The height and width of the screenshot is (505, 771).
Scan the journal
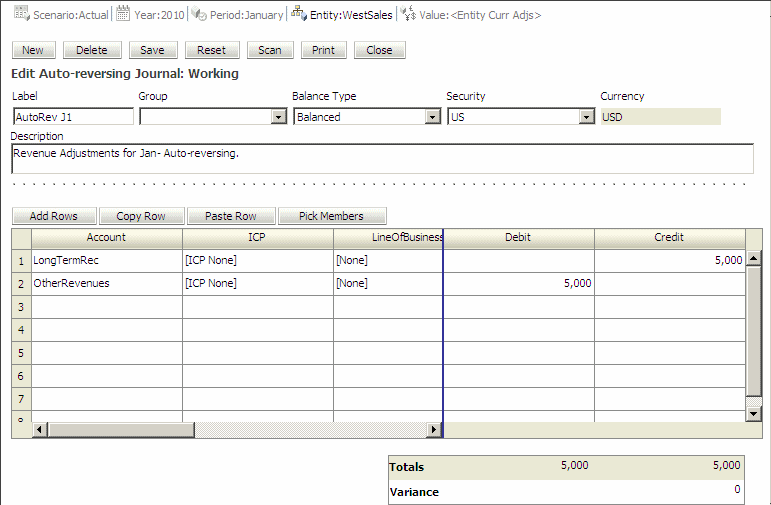click(270, 50)
